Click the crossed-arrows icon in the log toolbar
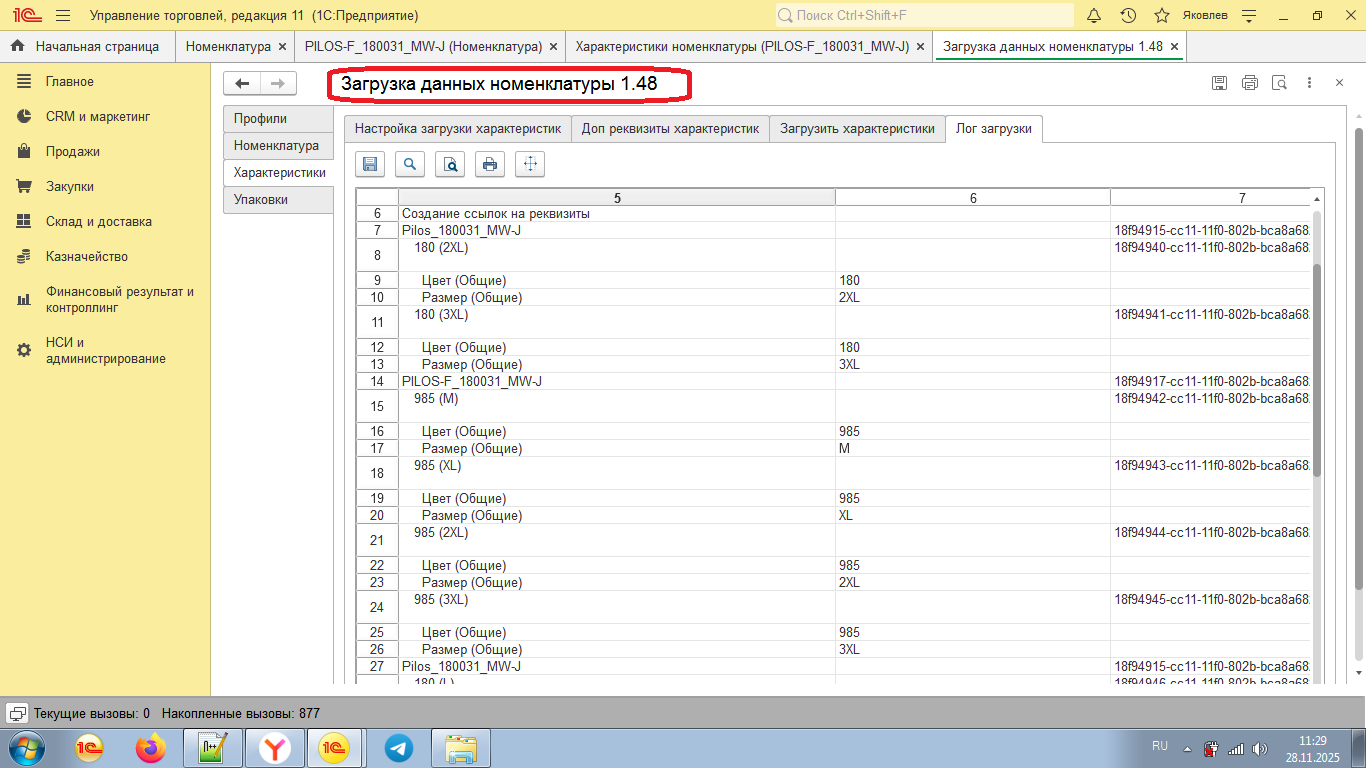The image size is (1366, 768). click(530, 164)
